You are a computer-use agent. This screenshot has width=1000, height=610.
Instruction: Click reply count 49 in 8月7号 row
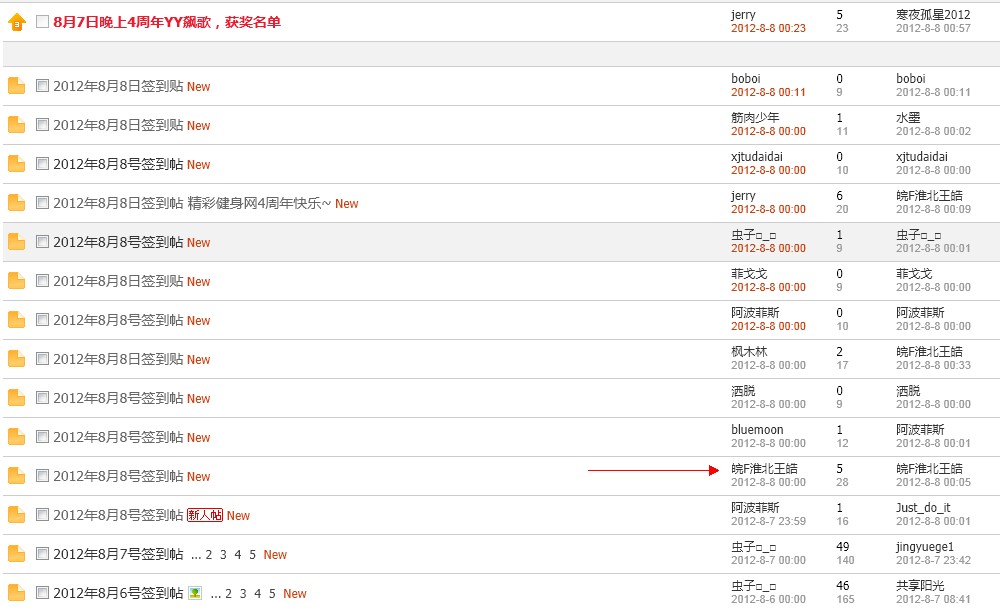coord(842,546)
